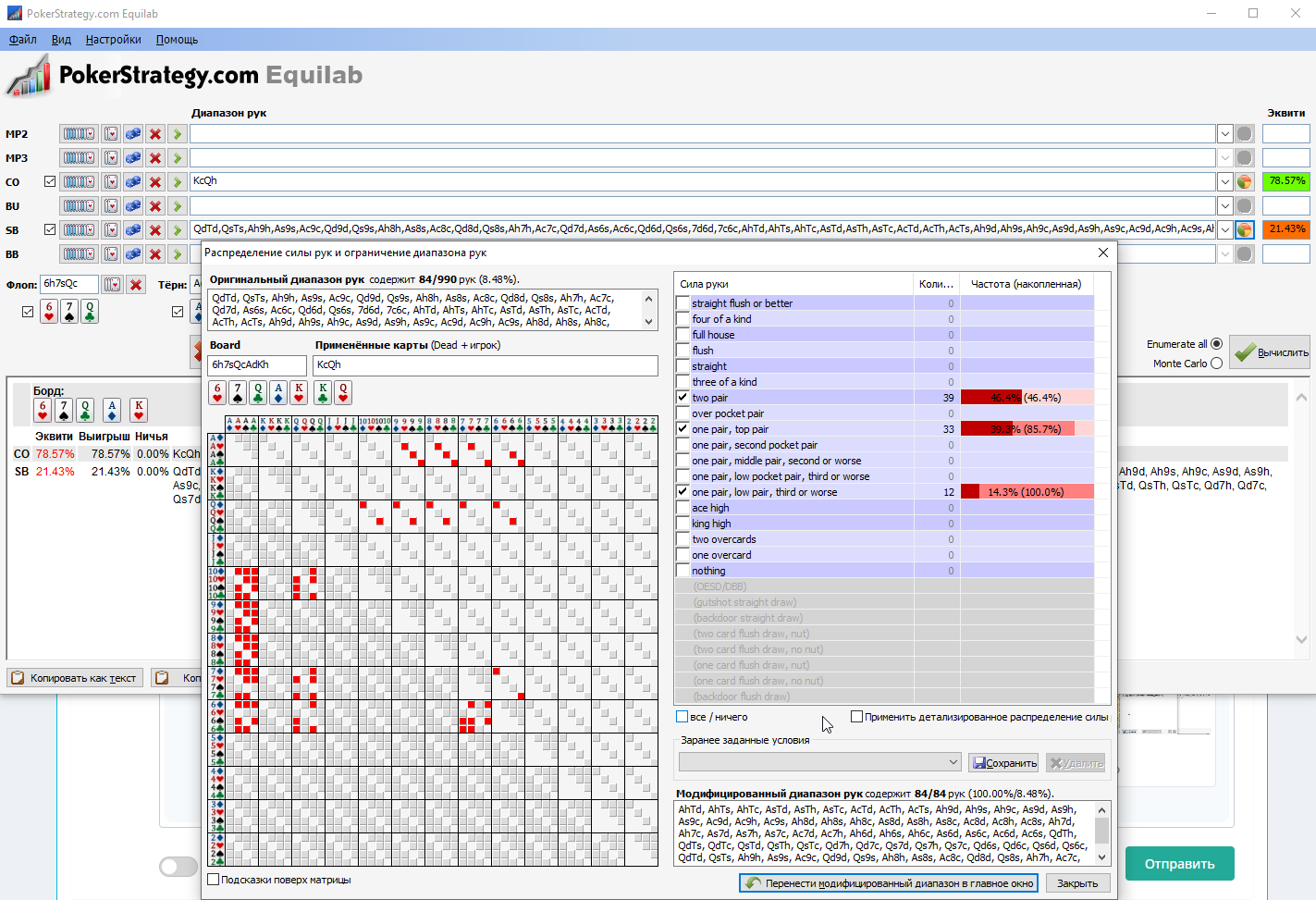Clear the MP2 range with red X

pyautogui.click(x=155, y=134)
